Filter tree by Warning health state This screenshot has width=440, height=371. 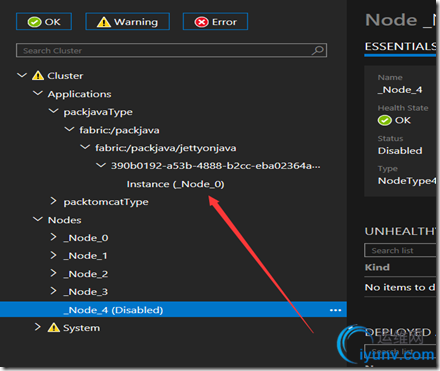(127, 22)
